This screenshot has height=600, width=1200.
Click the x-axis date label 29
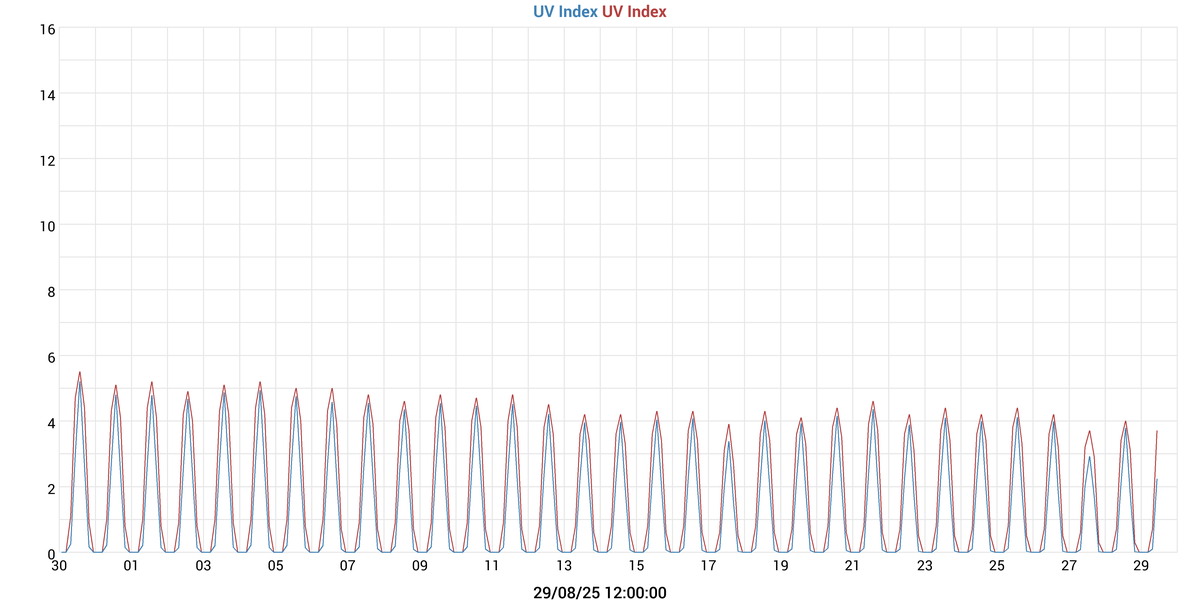pos(1141,566)
